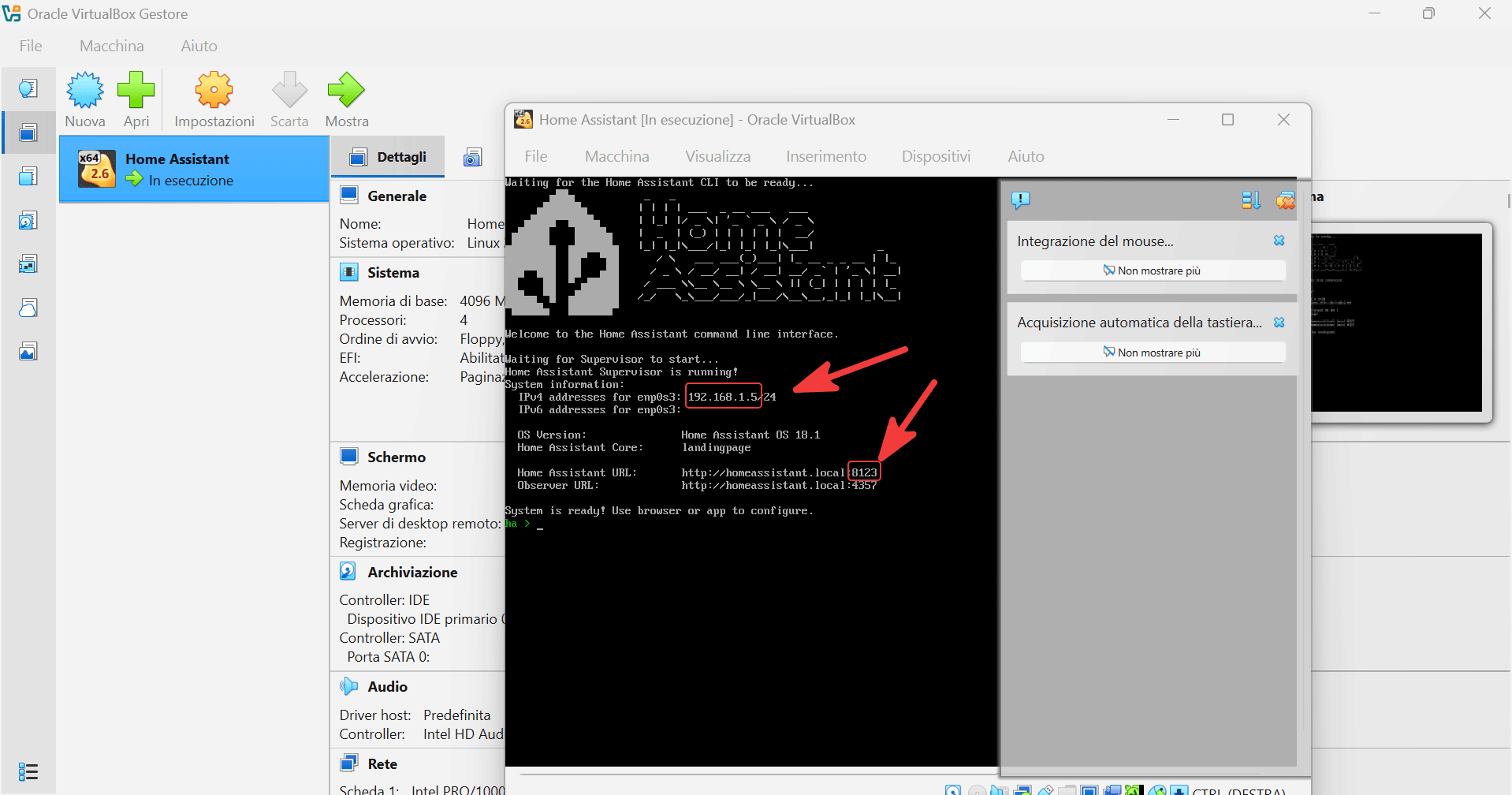Open Aiuto menu in Home Assistant VM window
The image size is (1512, 795).
pos(1026,156)
